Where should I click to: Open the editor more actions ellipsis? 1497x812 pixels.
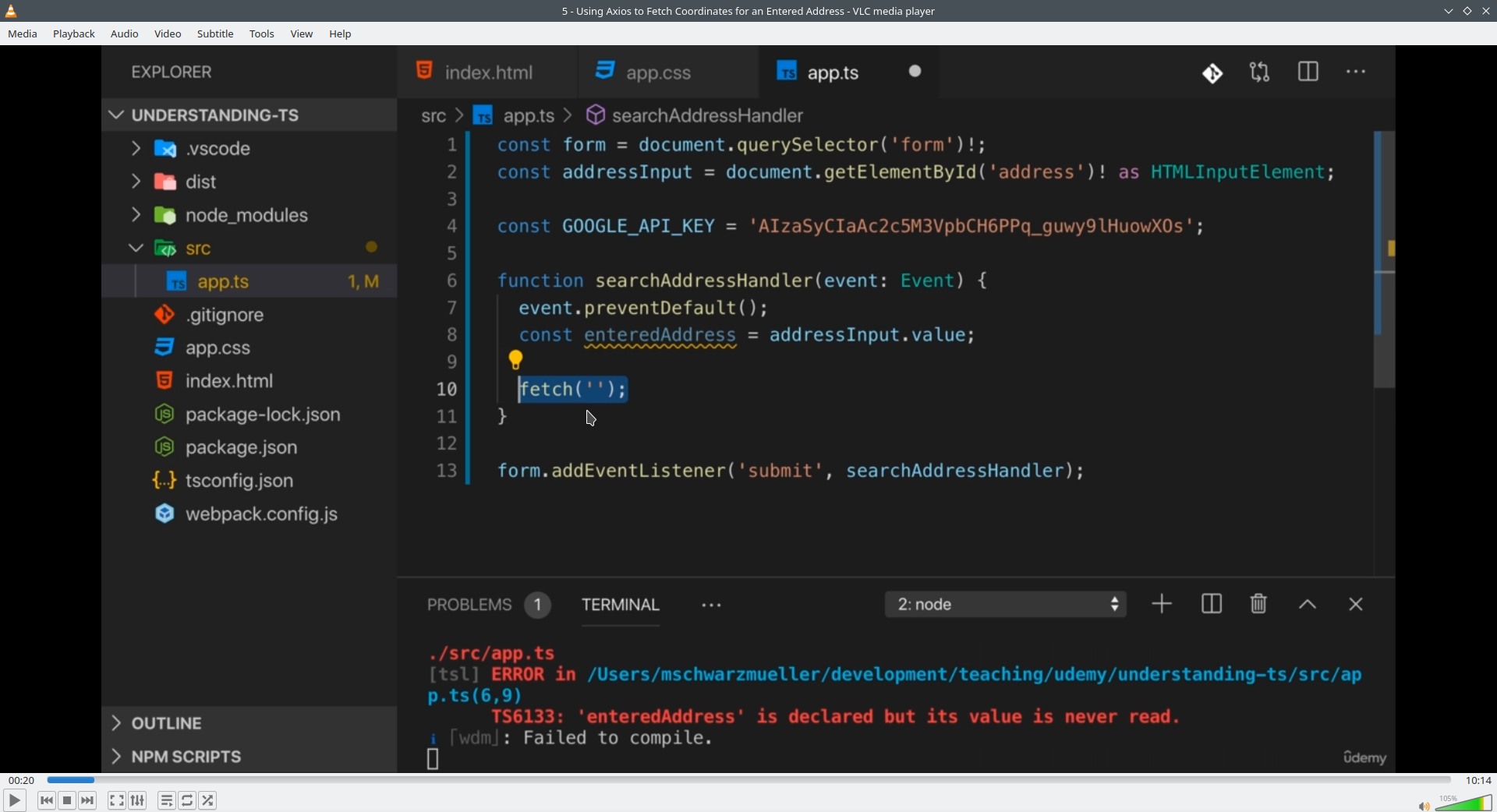click(x=1356, y=72)
